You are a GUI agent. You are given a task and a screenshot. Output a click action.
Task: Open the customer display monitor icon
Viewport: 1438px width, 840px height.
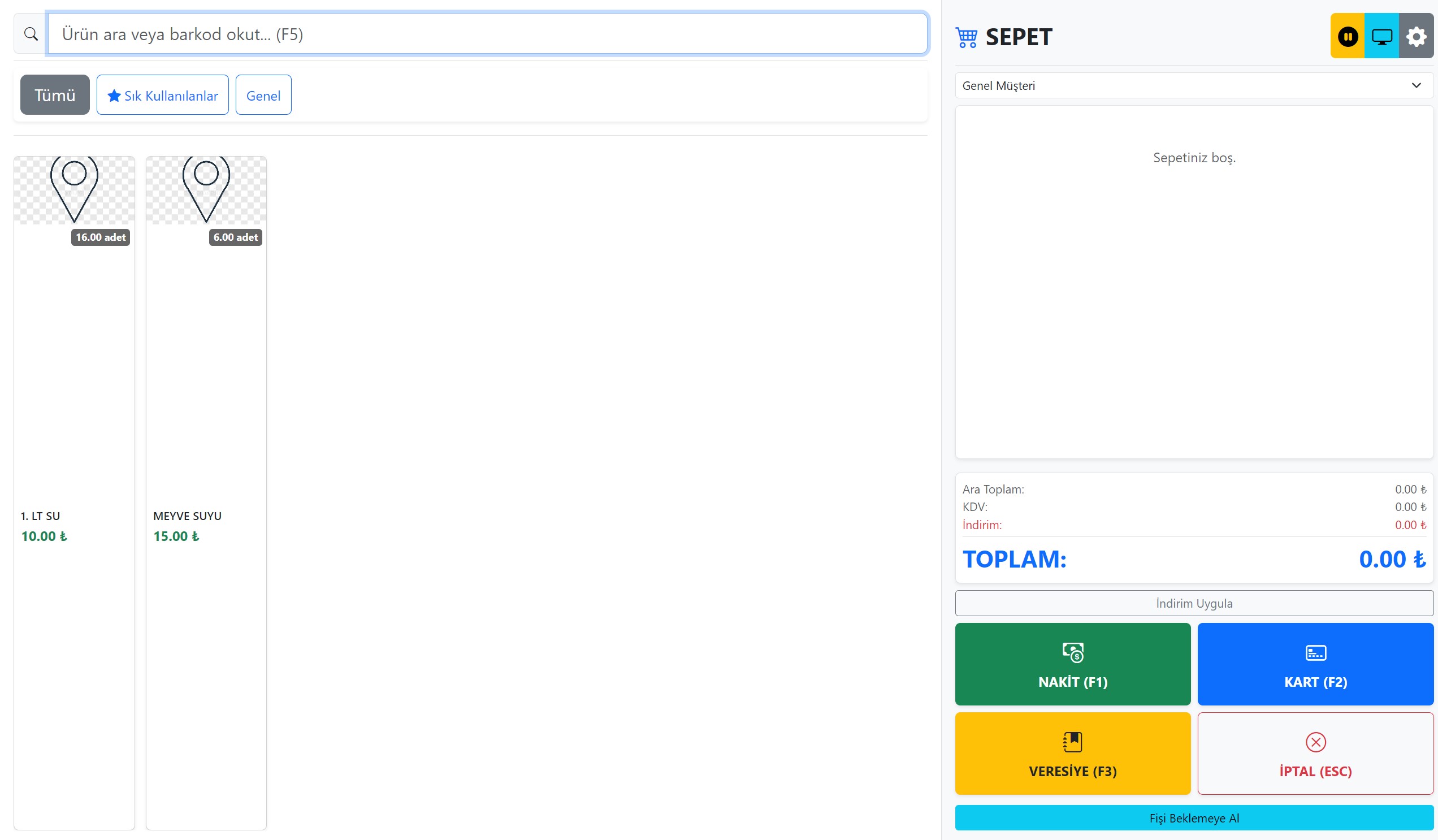click(1381, 37)
